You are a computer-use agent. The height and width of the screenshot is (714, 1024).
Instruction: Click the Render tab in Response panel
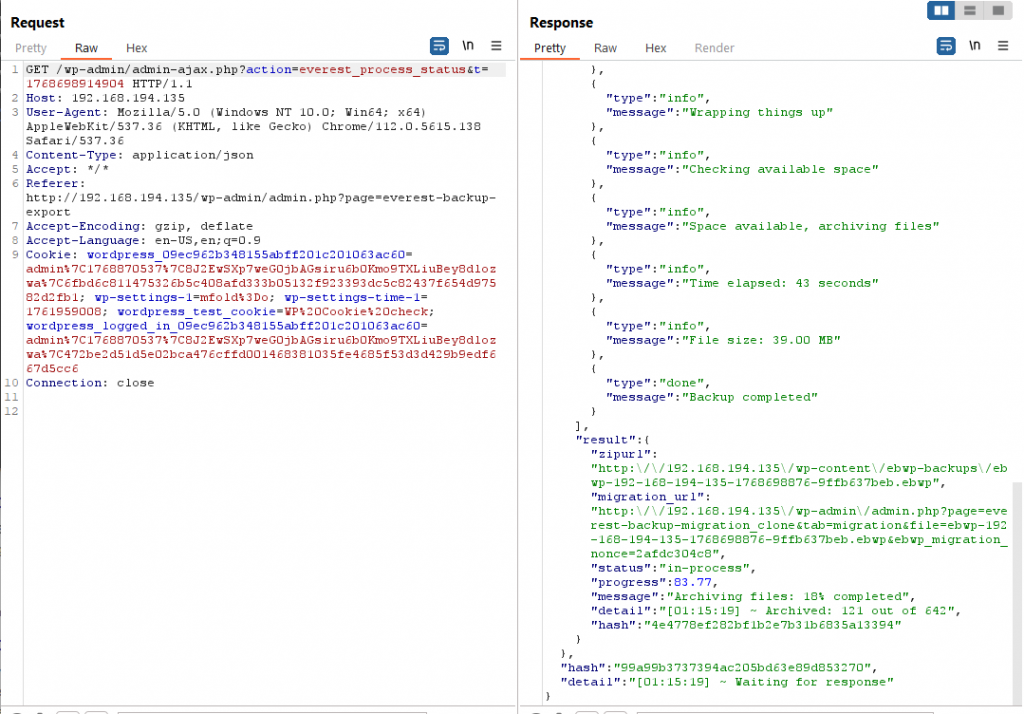(x=714, y=48)
